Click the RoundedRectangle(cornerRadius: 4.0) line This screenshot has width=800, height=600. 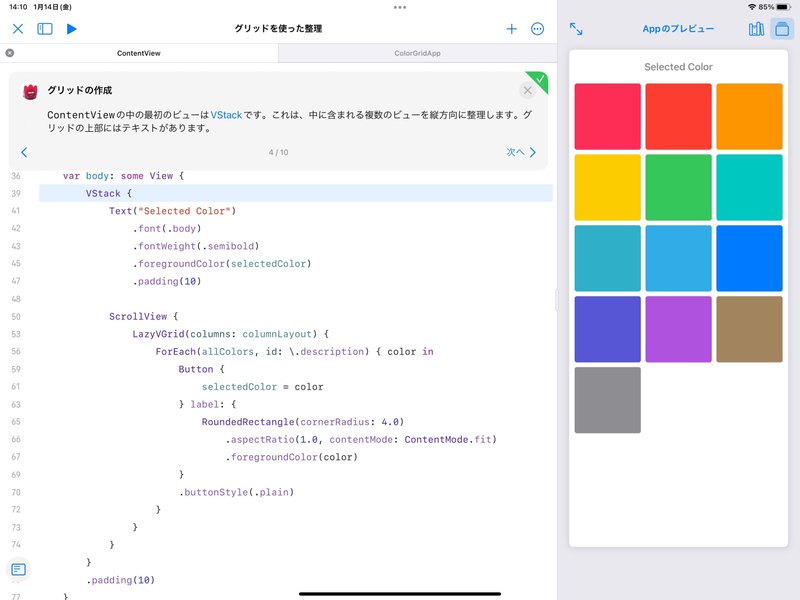point(303,422)
